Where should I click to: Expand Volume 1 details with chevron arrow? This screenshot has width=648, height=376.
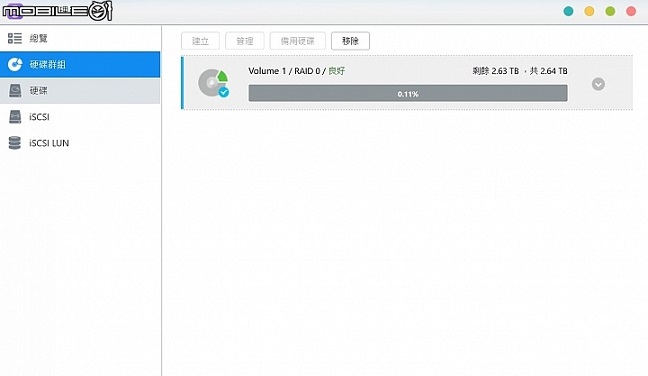598,84
